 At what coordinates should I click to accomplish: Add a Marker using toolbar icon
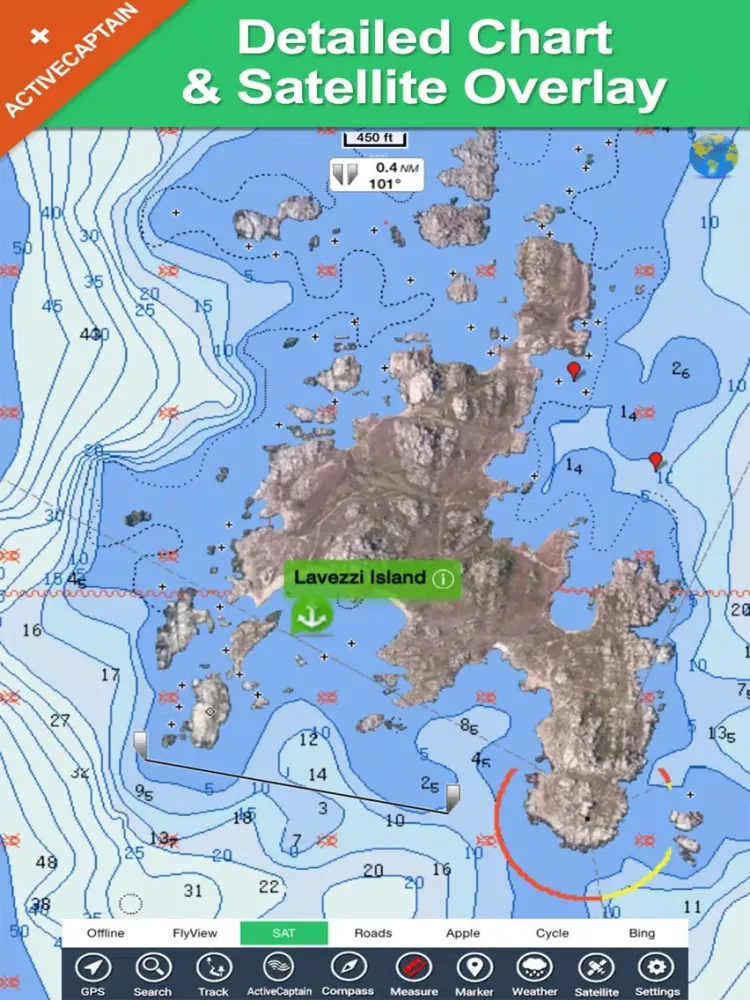point(474,968)
